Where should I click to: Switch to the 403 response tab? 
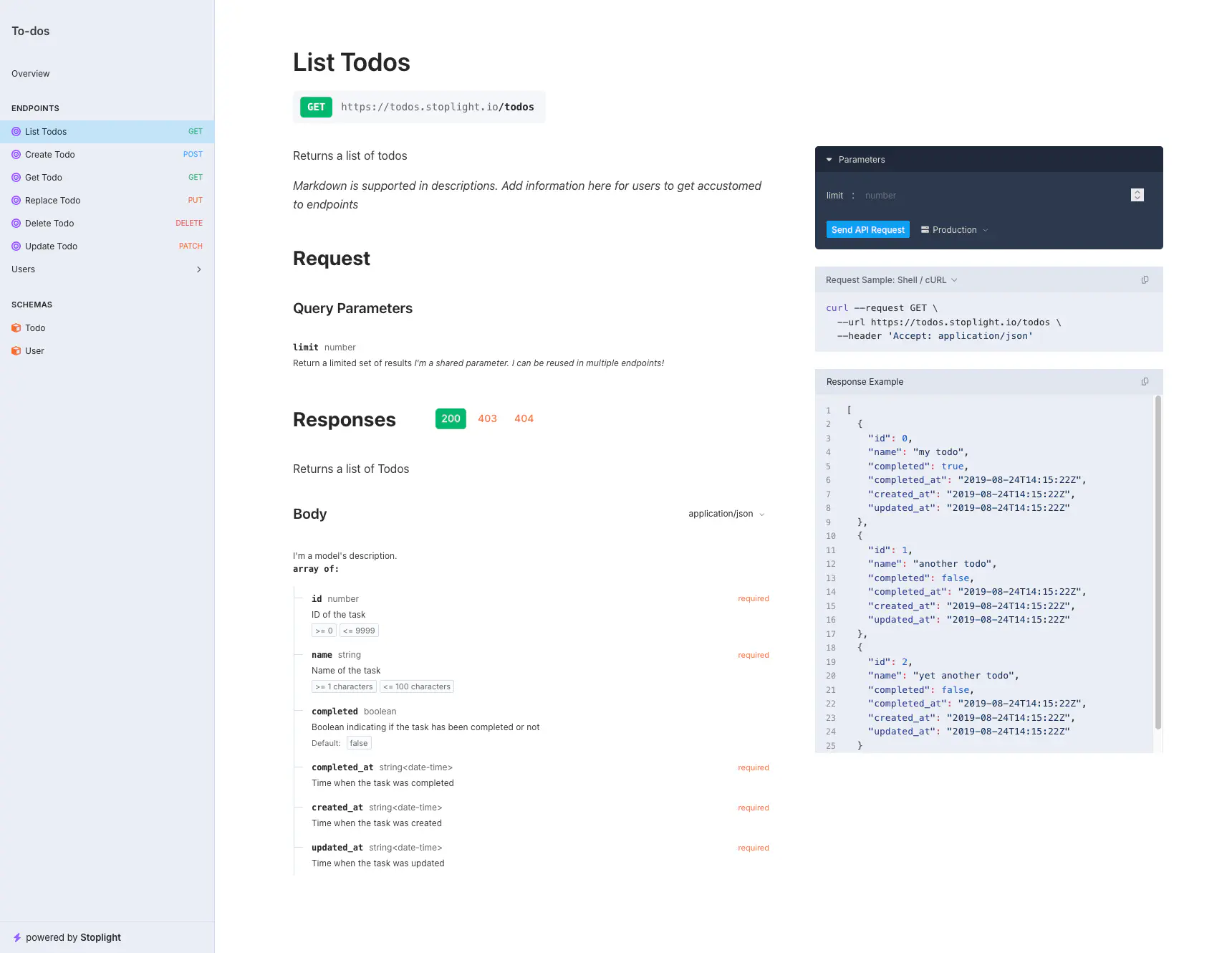coord(487,418)
